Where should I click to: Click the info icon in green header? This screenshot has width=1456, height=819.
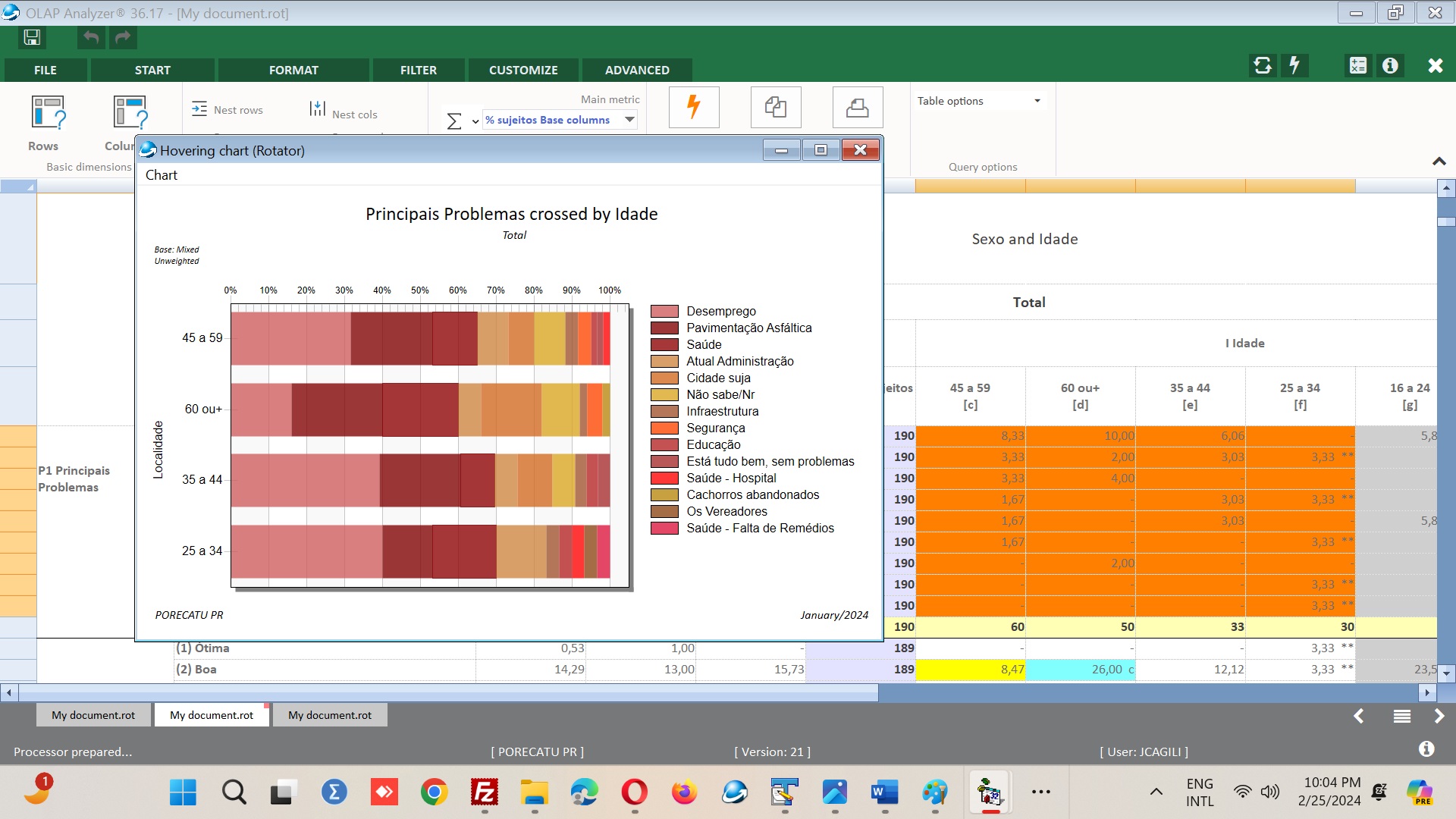(1390, 66)
